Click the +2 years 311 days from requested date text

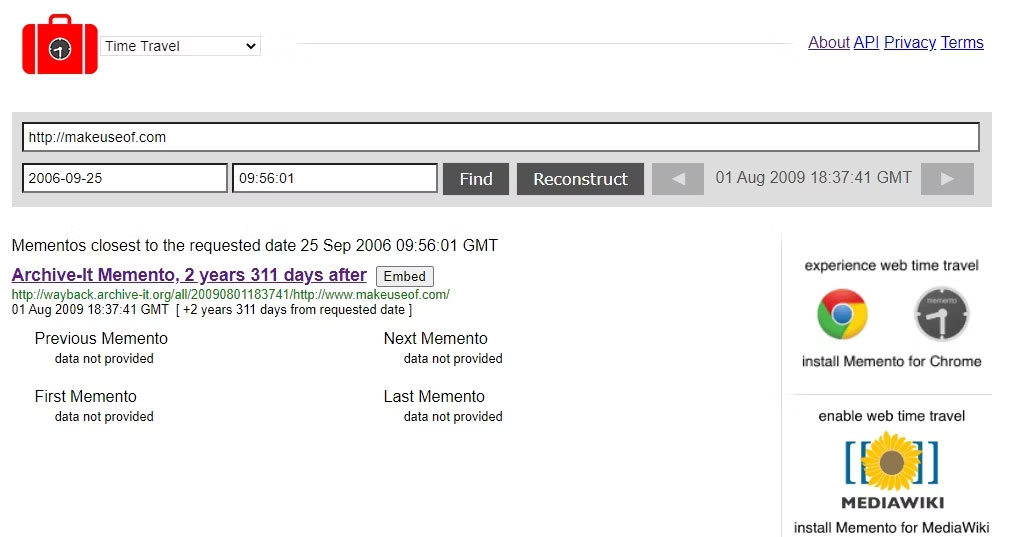tap(294, 310)
